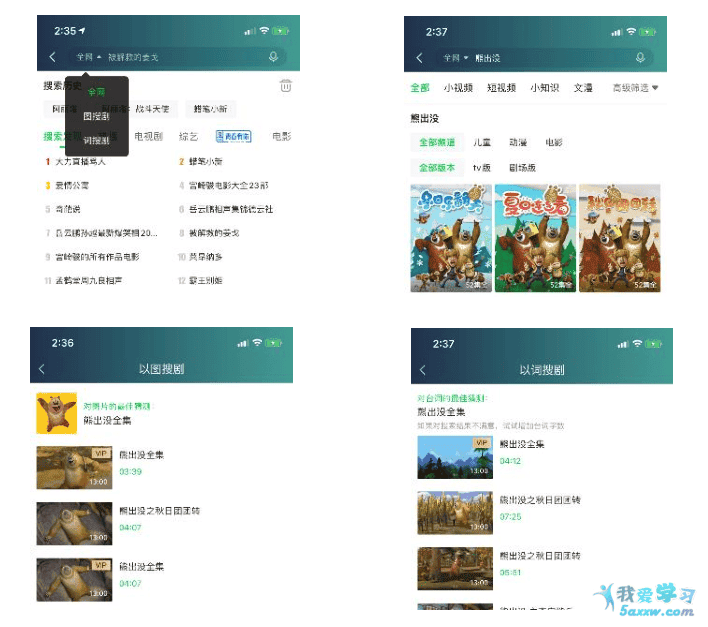Tap microphone icon beside 被解救的姜戈 search field
Image resolution: width=708 pixels, height=627 pixels.
[x=273, y=57]
